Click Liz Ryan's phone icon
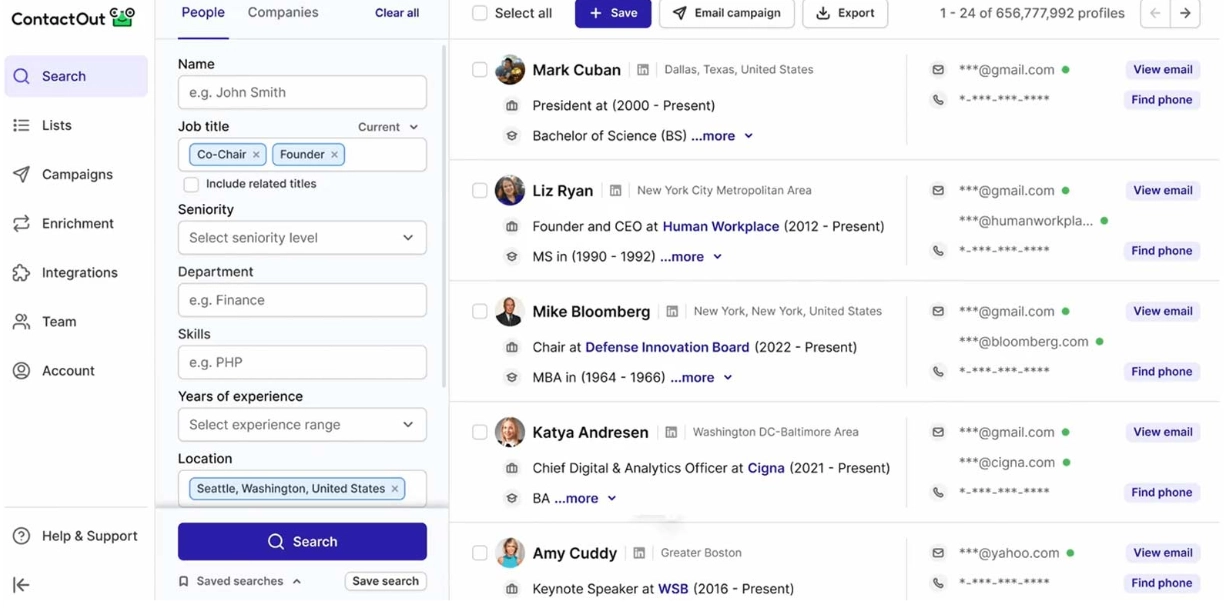This screenshot has width=1230, height=612. [938, 252]
